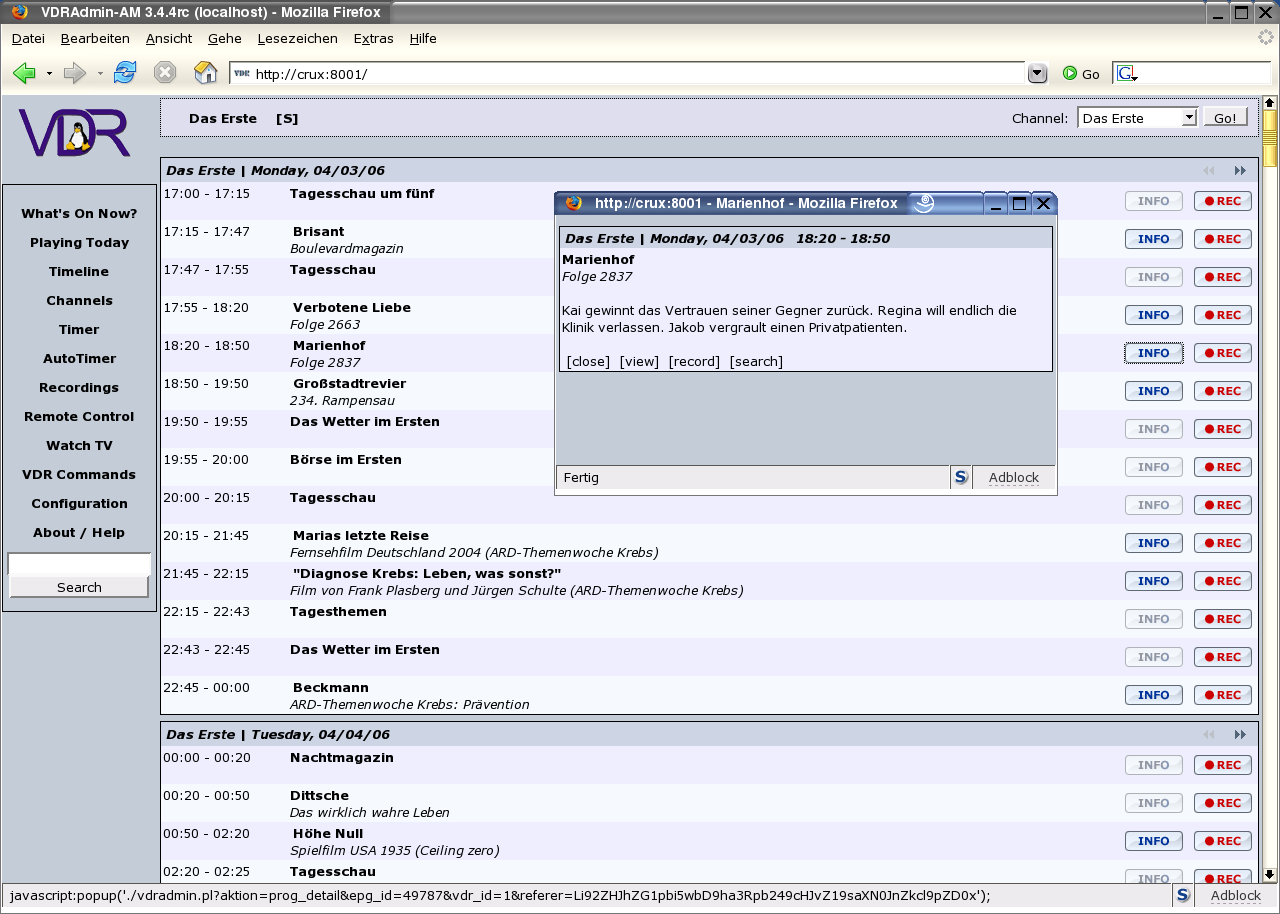Screen dimensions: 1280x914
Task: Click REC button for Beckmann
Action: click(1222, 695)
